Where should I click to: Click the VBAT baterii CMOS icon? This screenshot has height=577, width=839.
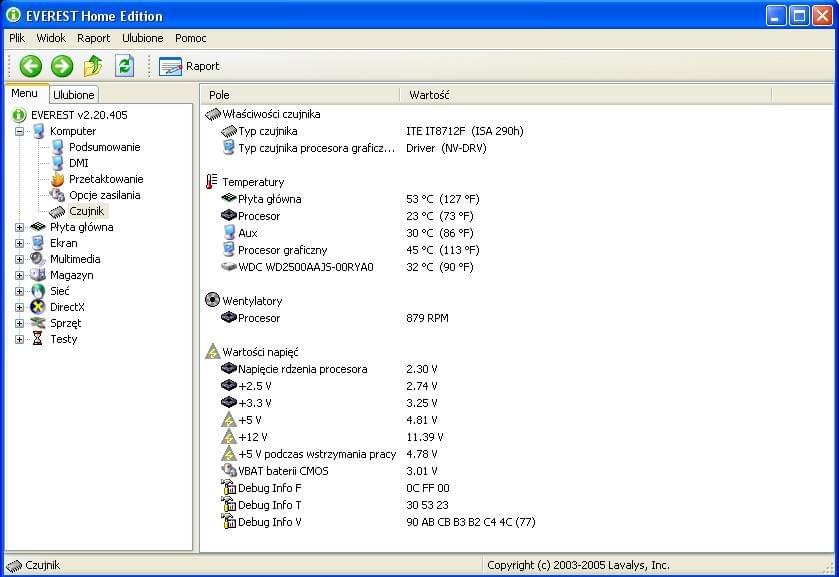tap(229, 470)
